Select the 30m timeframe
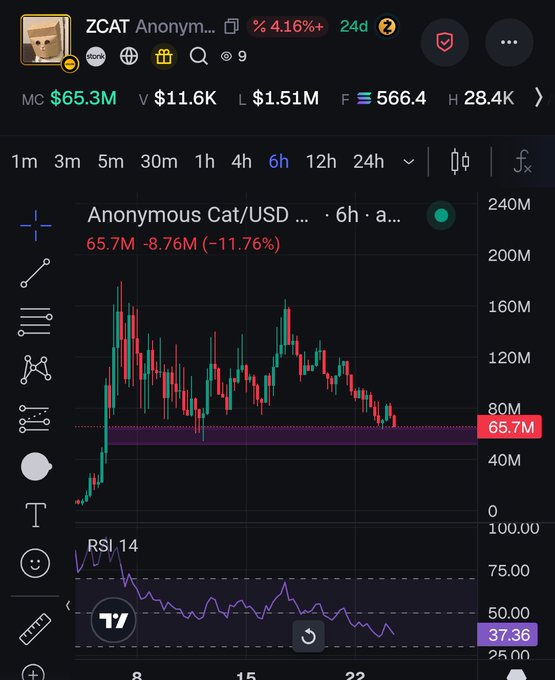The width and height of the screenshot is (555, 680). click(x=159, y=162)
